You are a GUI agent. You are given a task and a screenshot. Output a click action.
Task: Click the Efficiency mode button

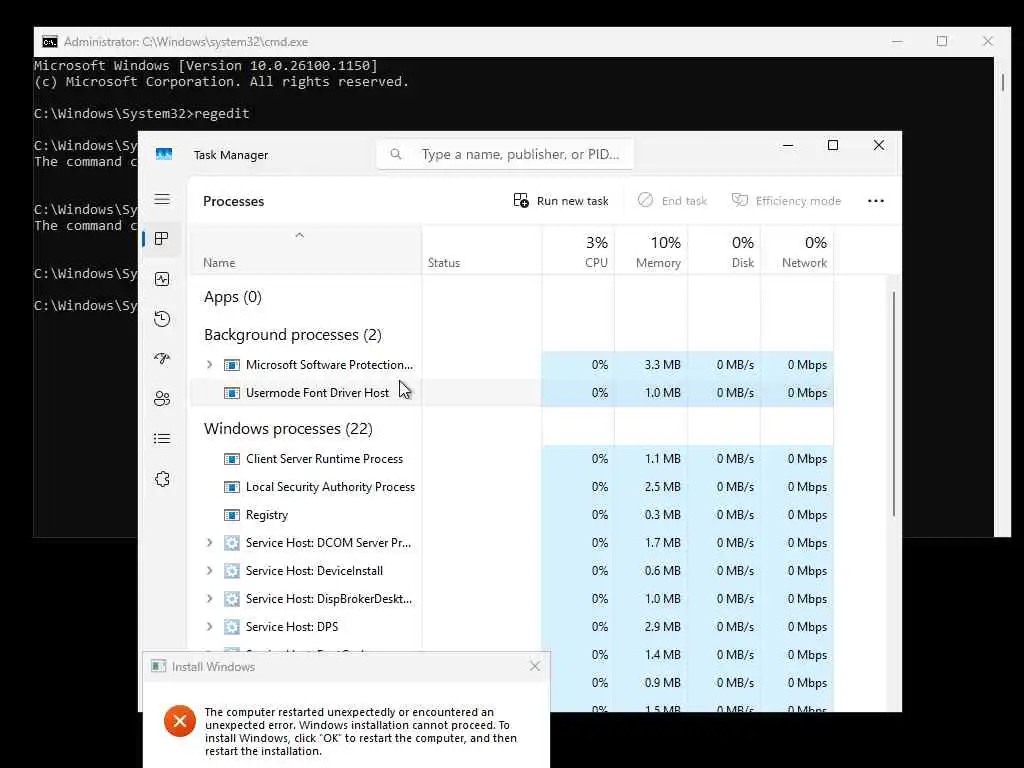point(786,201)
